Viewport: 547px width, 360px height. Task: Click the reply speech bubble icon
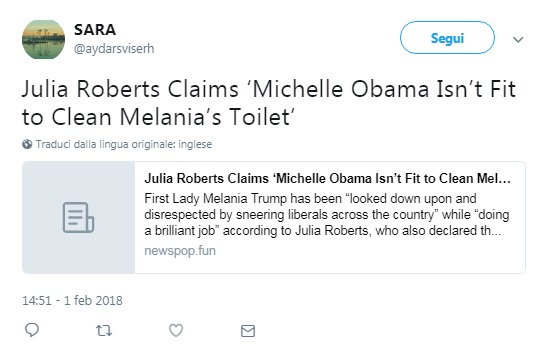32,330
